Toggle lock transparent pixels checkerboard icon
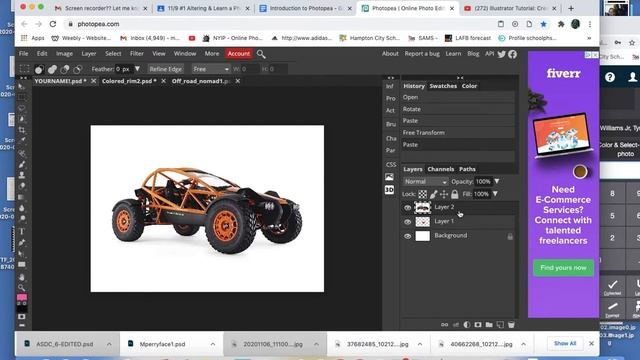The image size is (640, 360). coord(422,194)
